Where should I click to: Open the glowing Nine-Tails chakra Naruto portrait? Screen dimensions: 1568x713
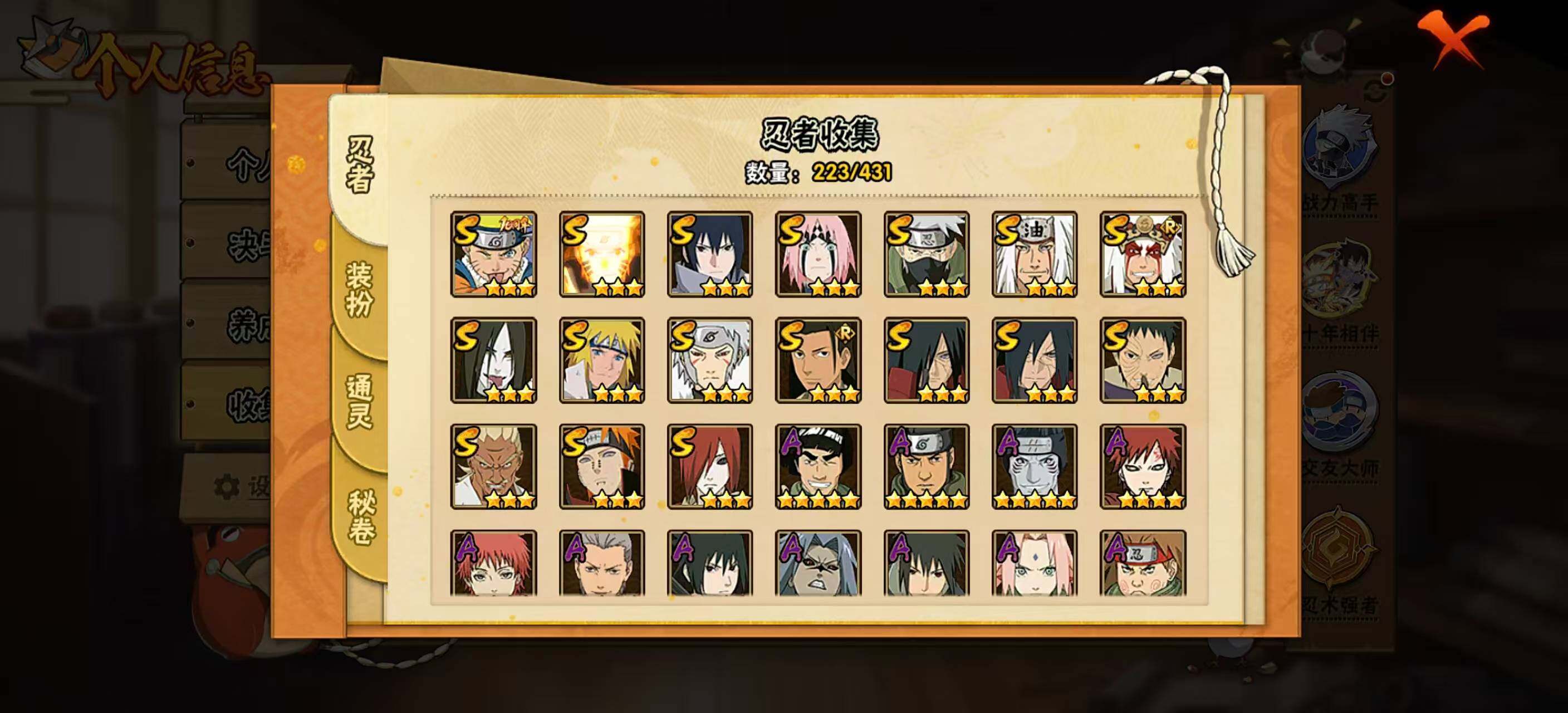pos(601,254)
